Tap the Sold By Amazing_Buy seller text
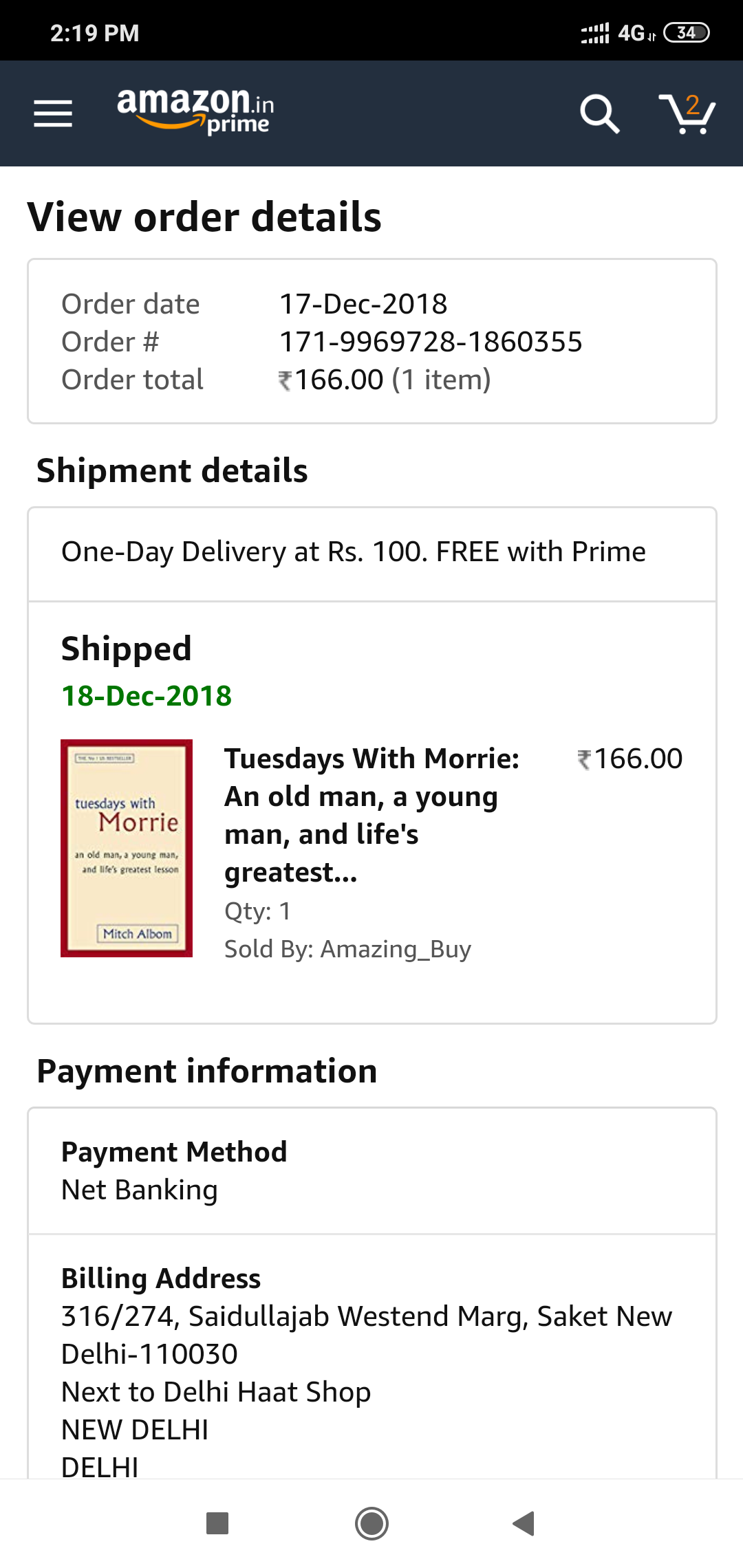 [347, 949]
